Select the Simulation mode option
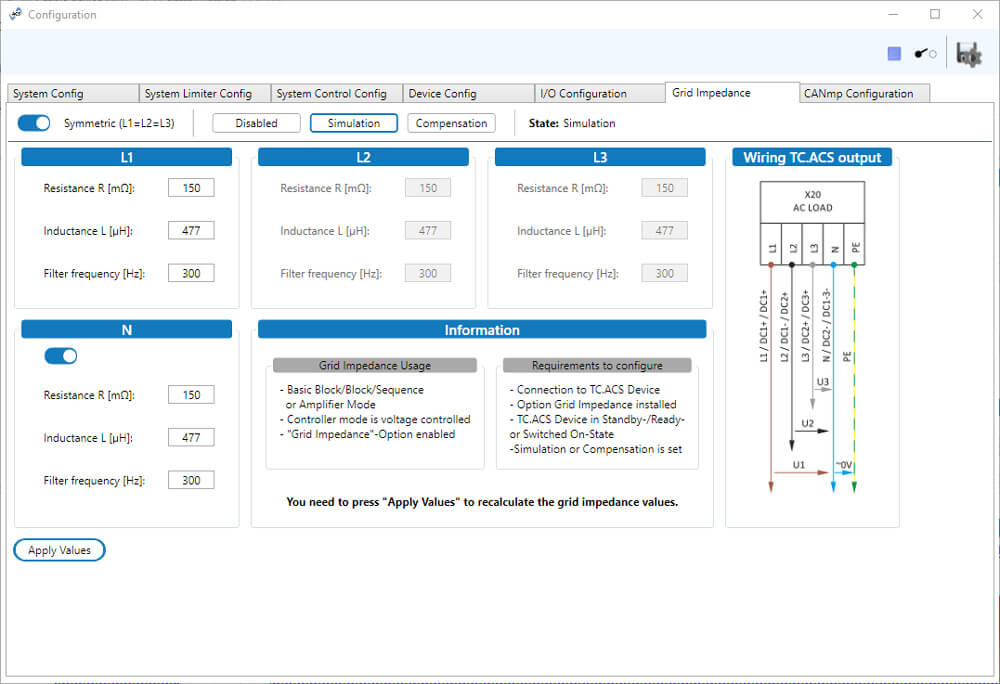The image size is (1000, 684). pos(353,123)
